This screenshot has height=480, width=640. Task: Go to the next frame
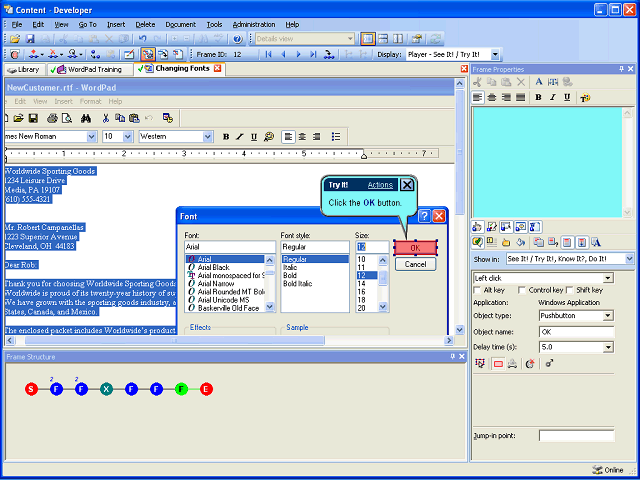[298, 54]
